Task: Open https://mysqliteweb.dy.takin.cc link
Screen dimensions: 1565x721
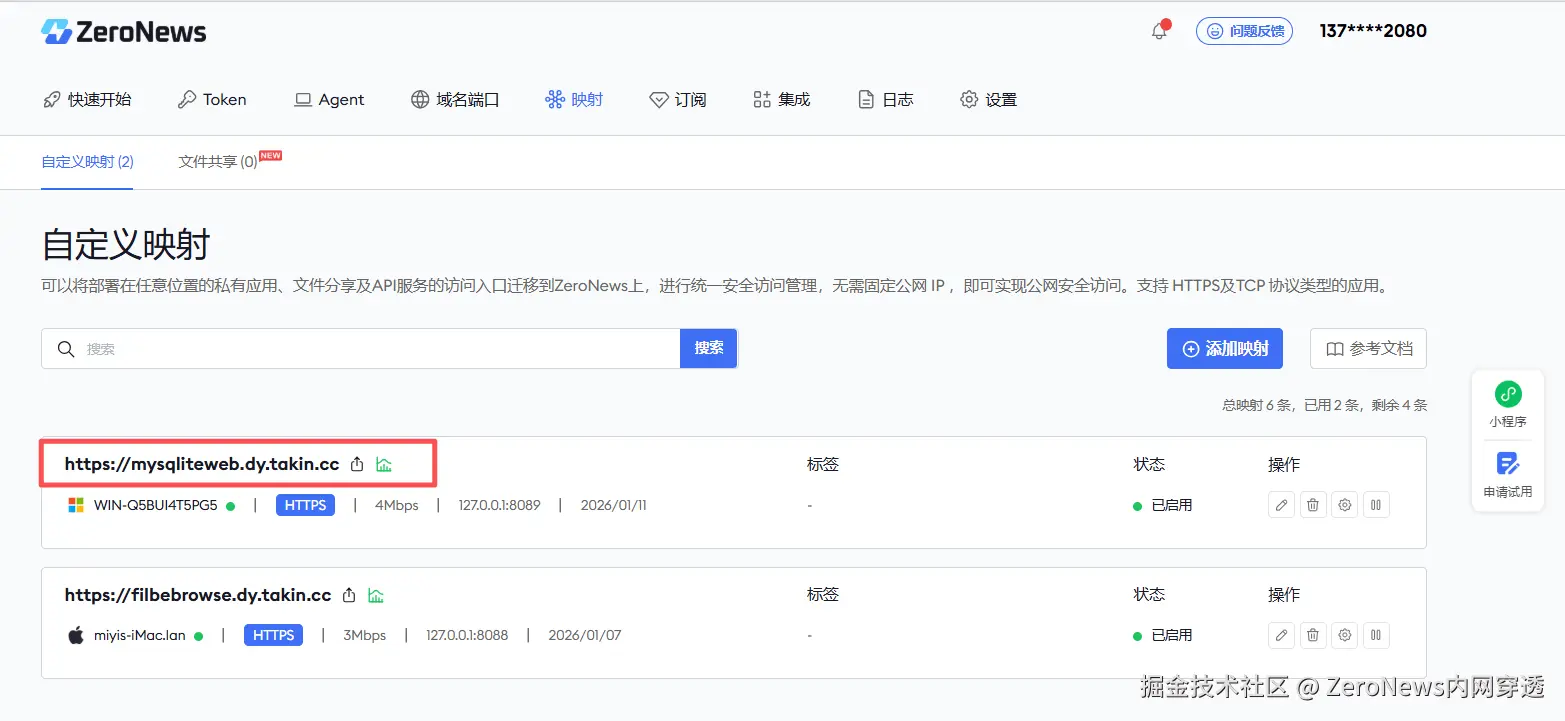Action: click(x=202, y=464)
